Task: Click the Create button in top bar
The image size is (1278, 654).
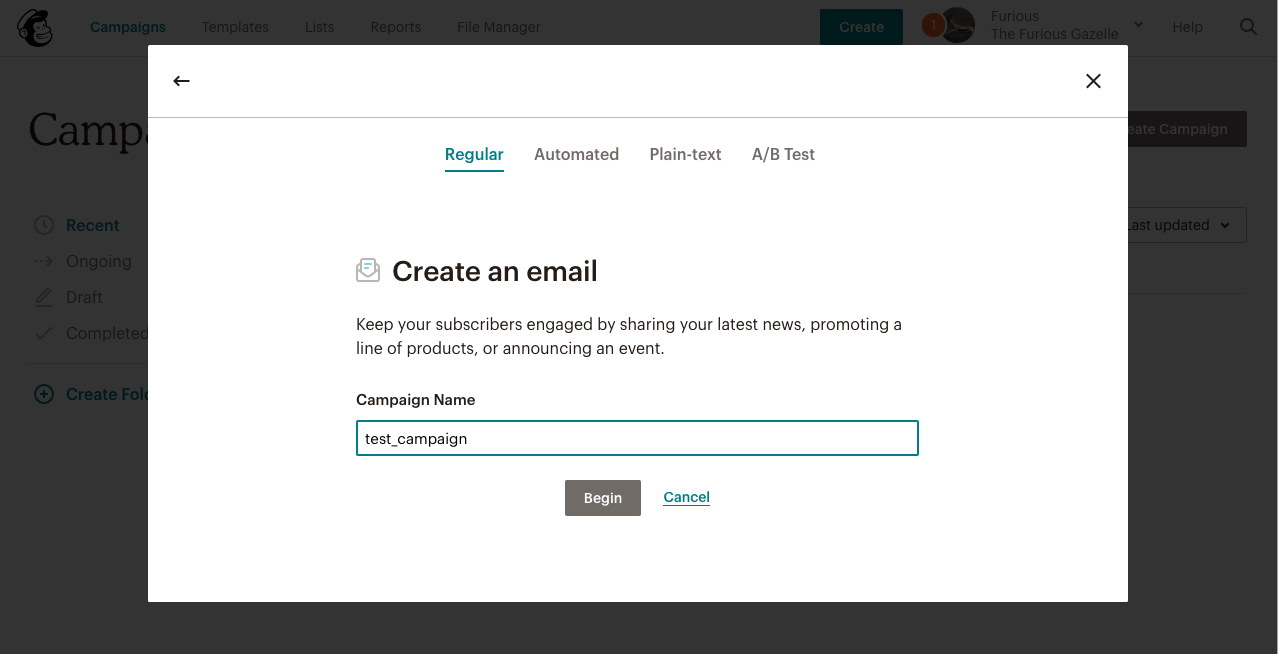Action: pos(861,27)
